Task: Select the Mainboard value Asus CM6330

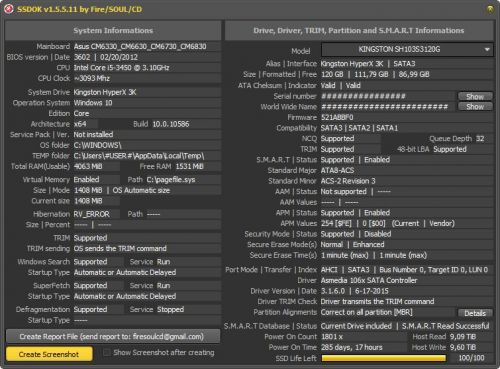Action: [x=140, y=46]
